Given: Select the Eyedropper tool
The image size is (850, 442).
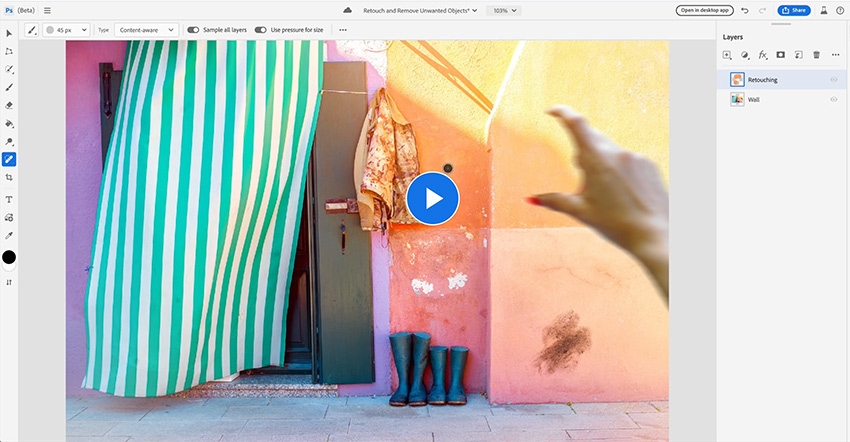Looking at the screenshot, I should click(x=9, y=235).
